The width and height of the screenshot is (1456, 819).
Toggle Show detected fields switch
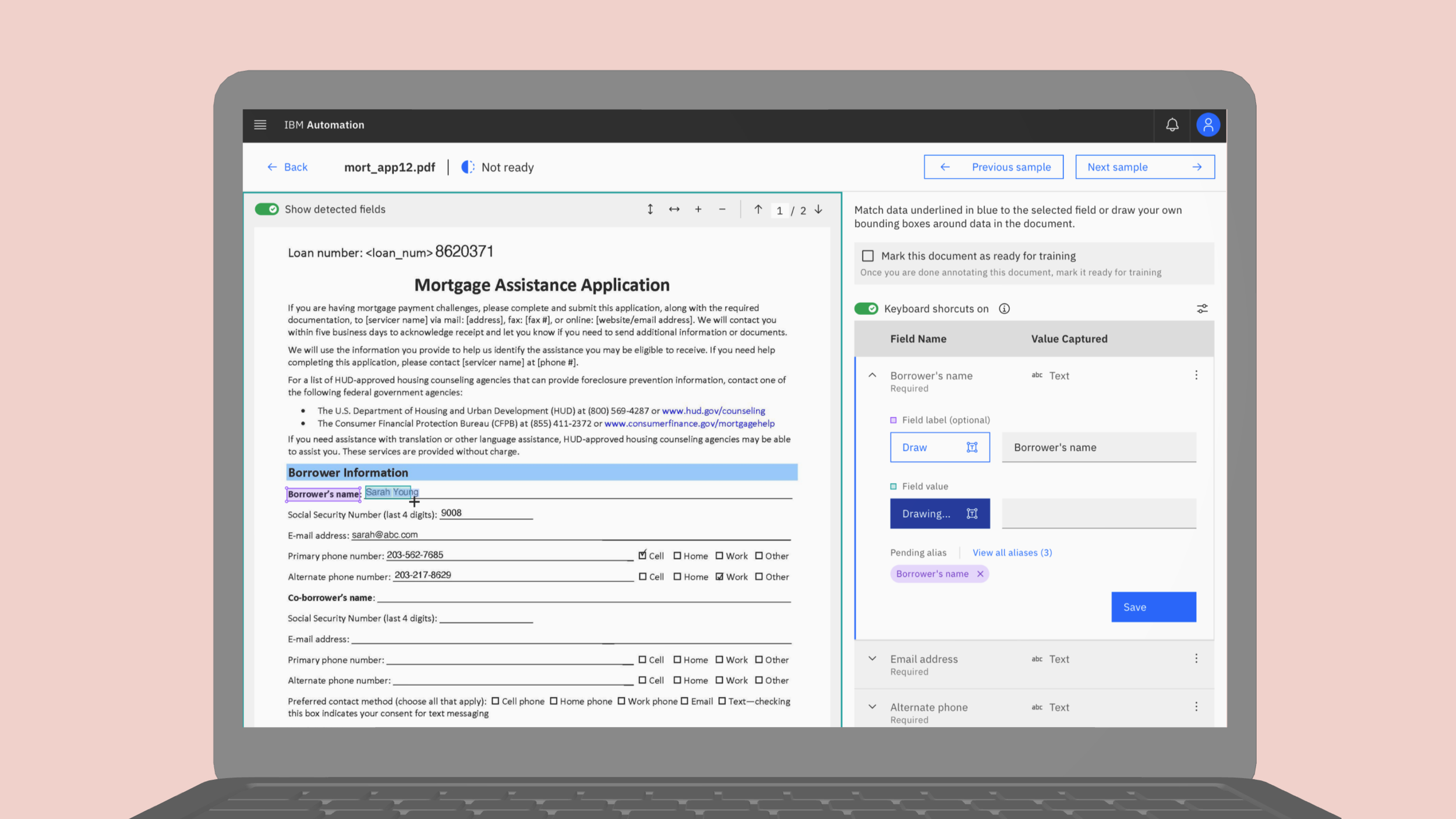point(267,209)
